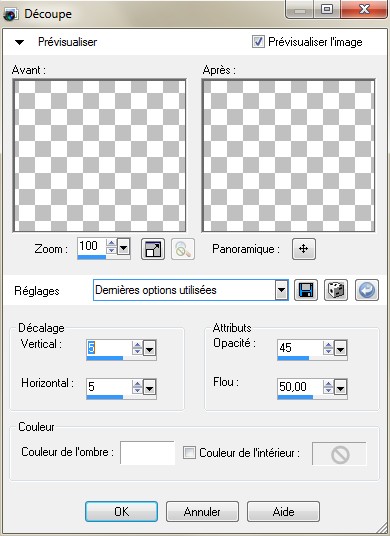Click the blue reset to default icon
This screenshot has width=390, height=536.
click(367, 290)
